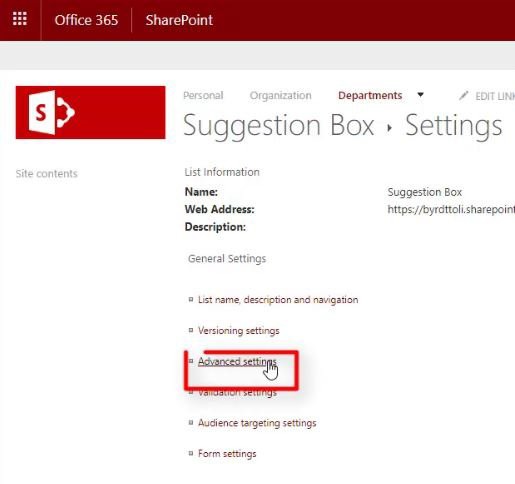The height and width of the screenshot is (484, 515).
Task: Open Audience targeting settings
Action: pos(257,423)
